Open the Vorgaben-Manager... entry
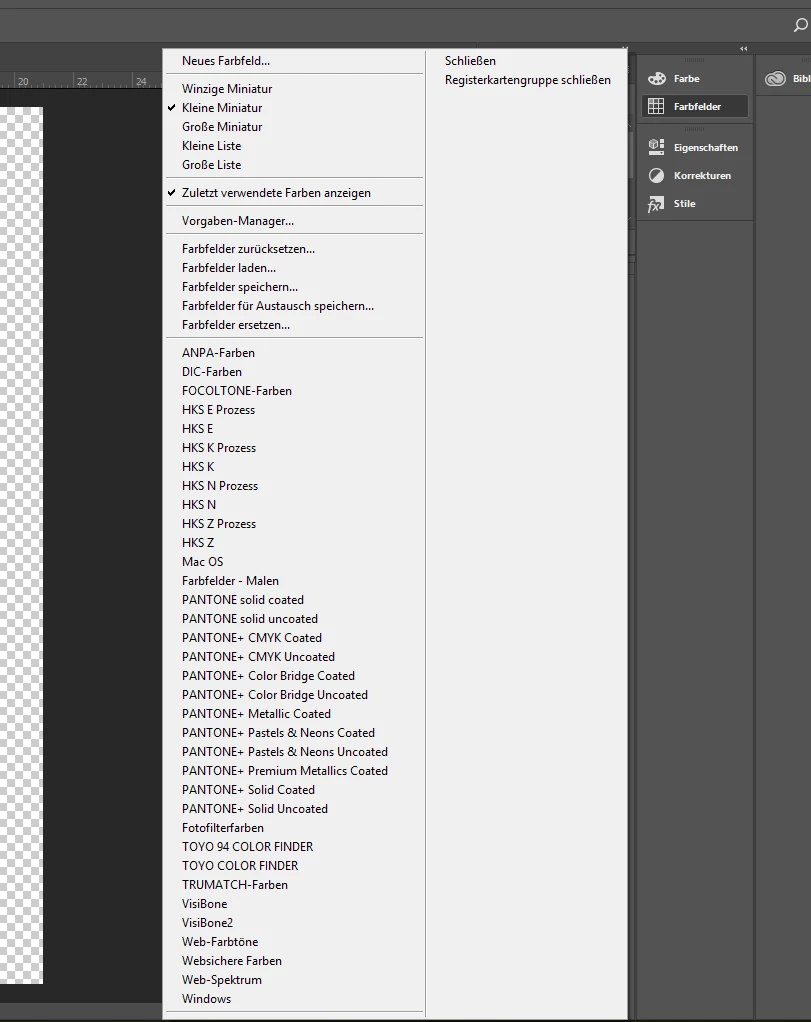The image size is (811, 1022). coord(238,221)
